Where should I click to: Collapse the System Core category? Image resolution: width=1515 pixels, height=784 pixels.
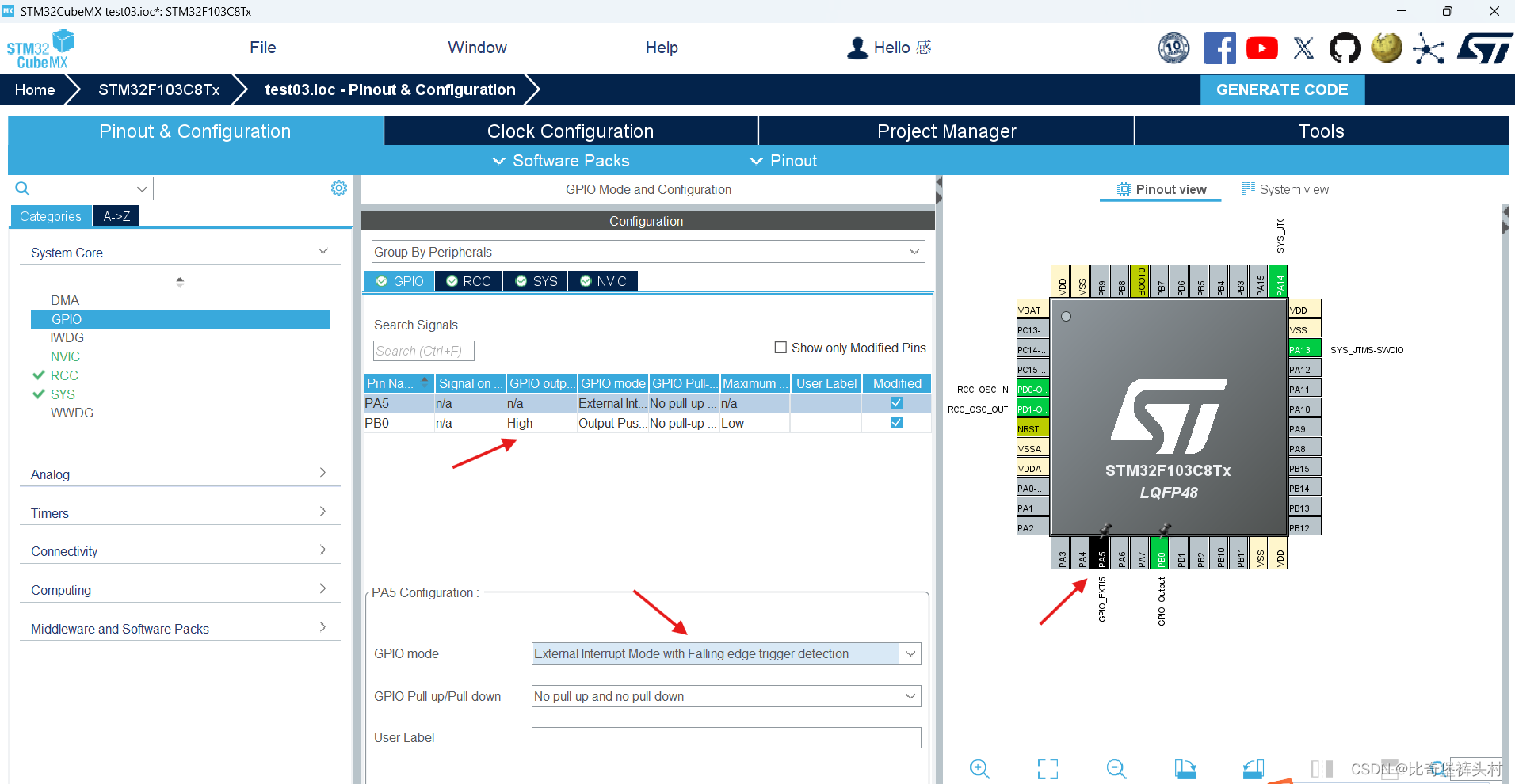click(x=180, y=253)
